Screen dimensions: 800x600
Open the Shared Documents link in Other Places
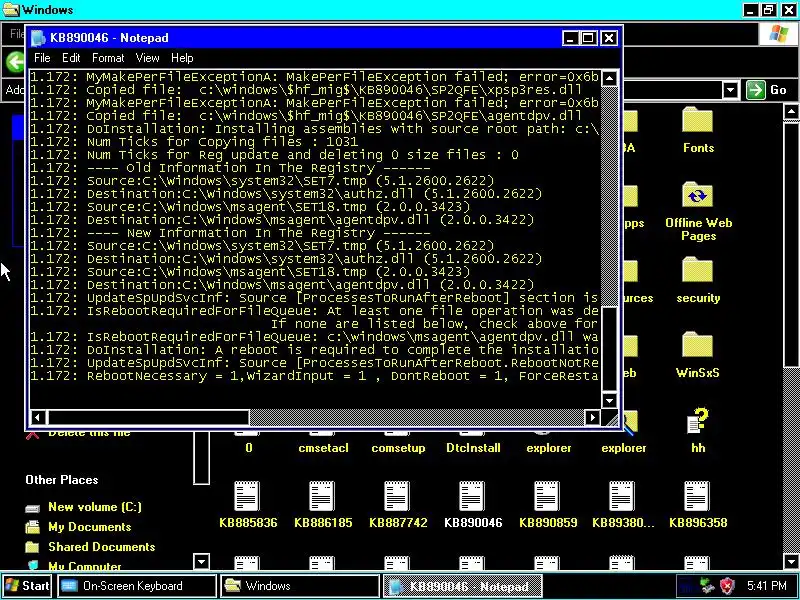tap(102, 547)
